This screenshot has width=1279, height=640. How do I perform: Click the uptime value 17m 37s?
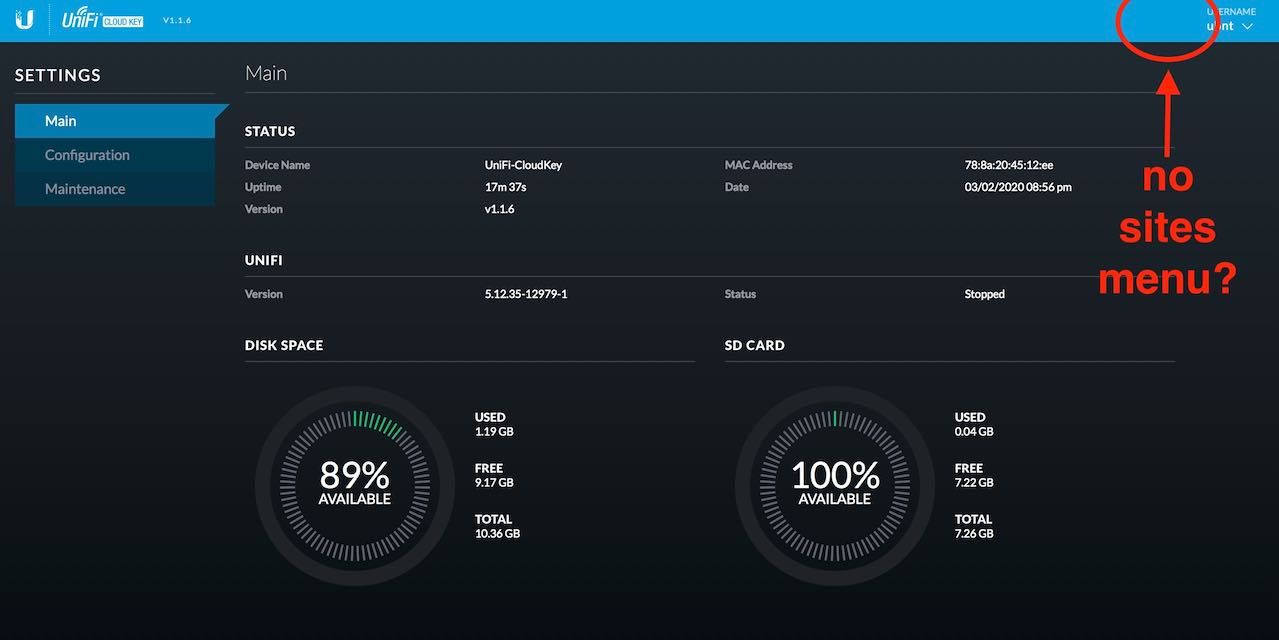505,187
